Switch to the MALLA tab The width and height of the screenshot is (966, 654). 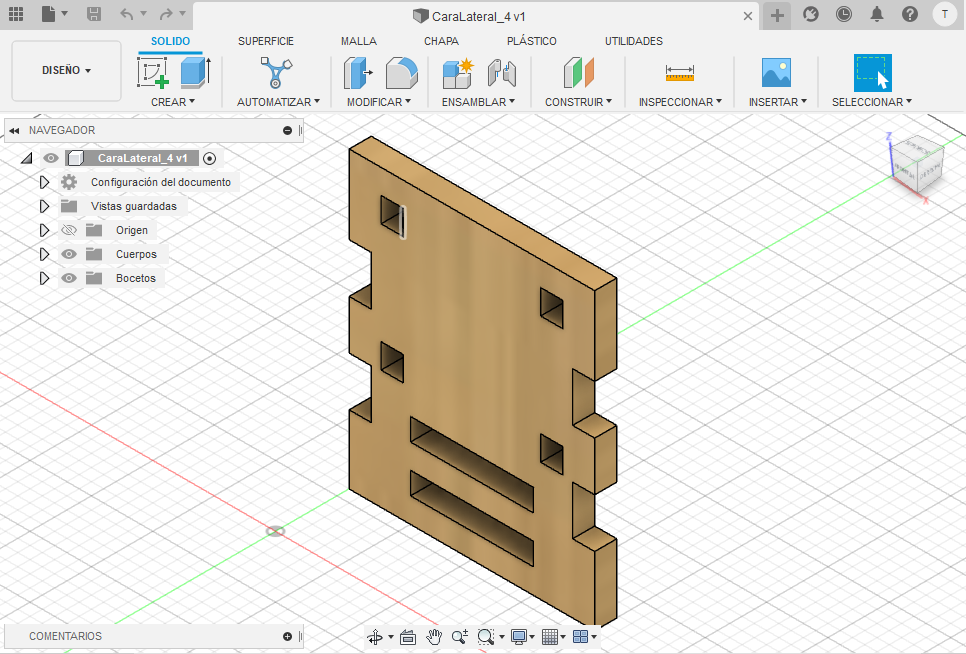[359, 41]
